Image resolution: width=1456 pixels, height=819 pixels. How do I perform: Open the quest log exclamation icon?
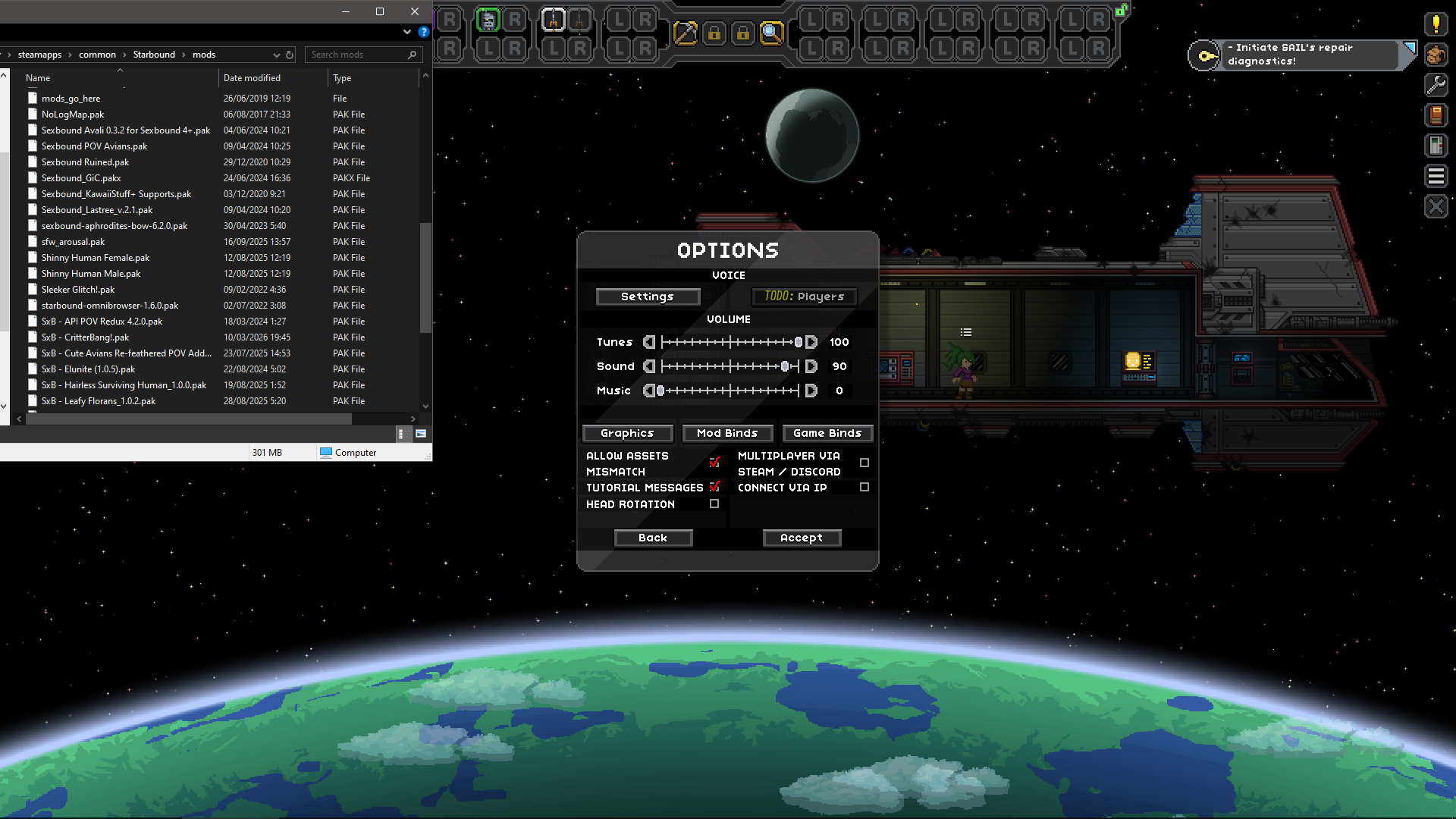1436,24
